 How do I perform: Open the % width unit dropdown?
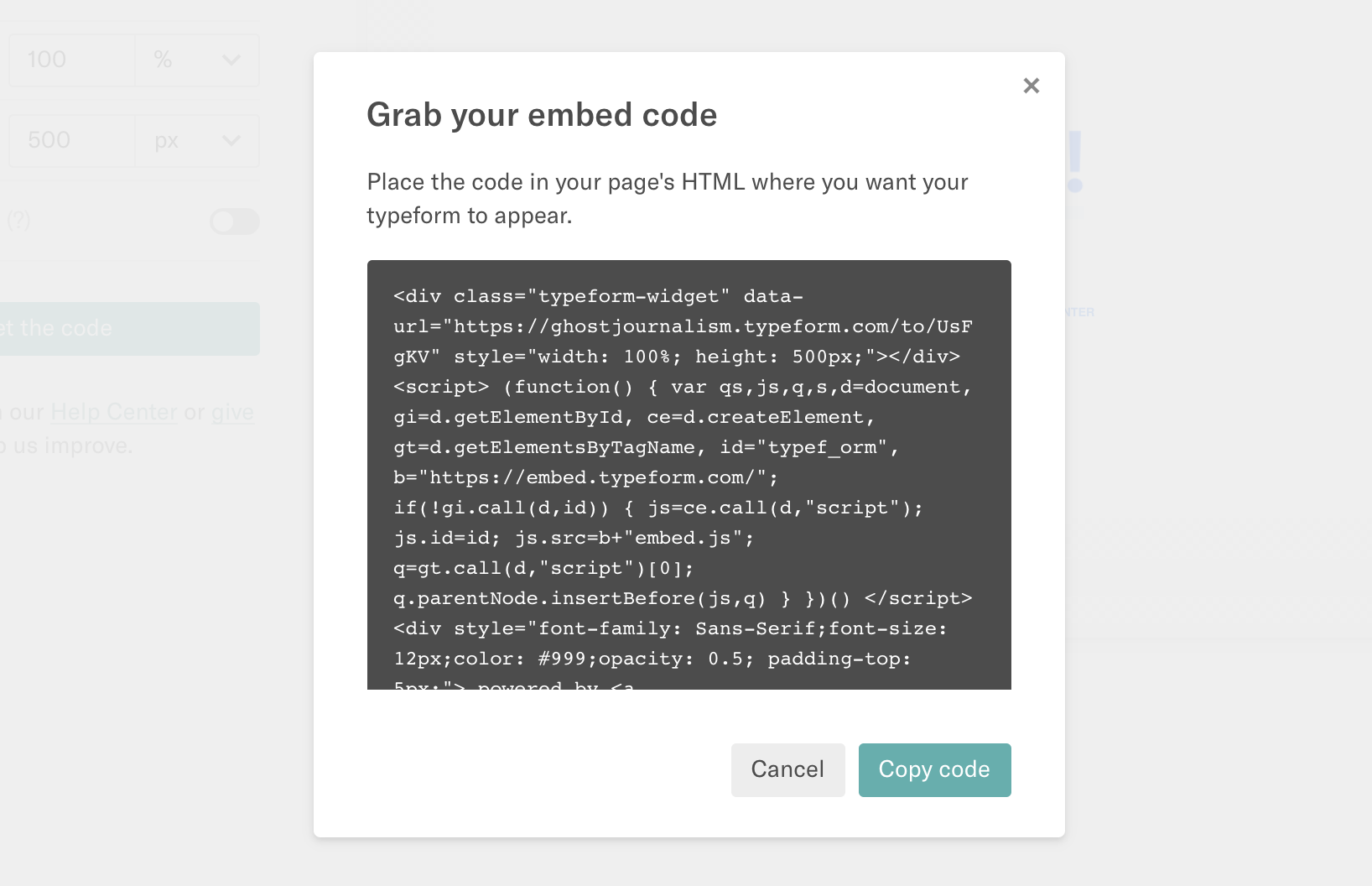(196, 60)
